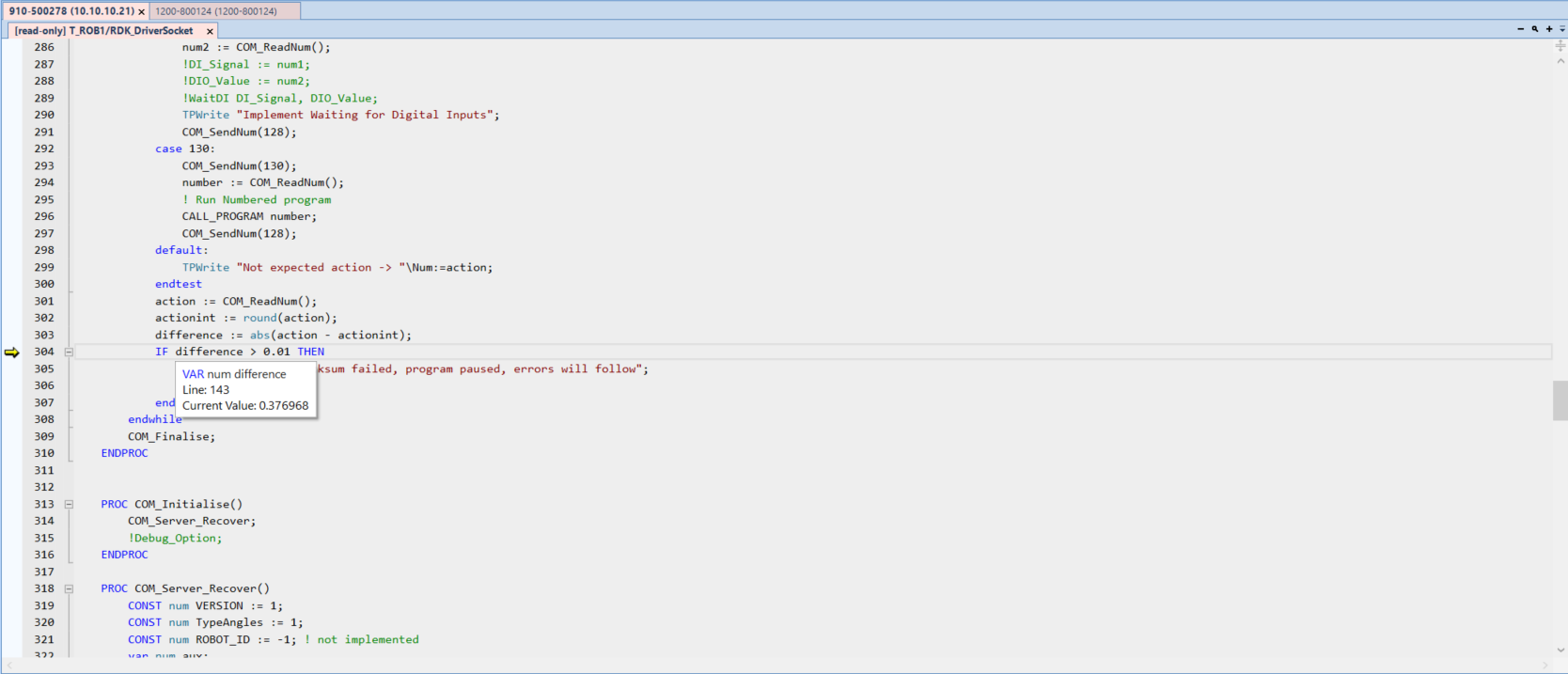Click the vertical scrollbar thumb
This screenshot has width=1568, height=674.
(x=1560, y=400)
